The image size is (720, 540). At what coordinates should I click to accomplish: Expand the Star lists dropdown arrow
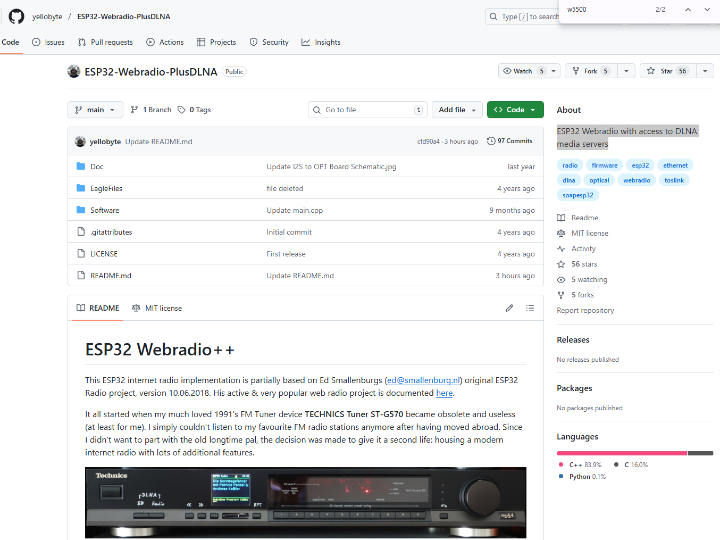[x=704, y=71]
